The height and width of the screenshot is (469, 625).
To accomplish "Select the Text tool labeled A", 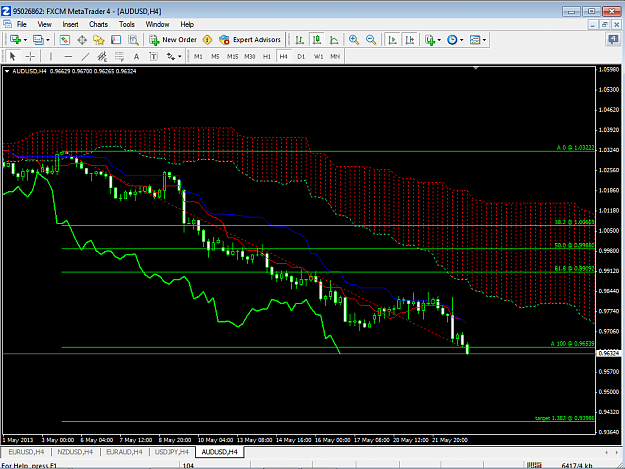I will [136, 56].
